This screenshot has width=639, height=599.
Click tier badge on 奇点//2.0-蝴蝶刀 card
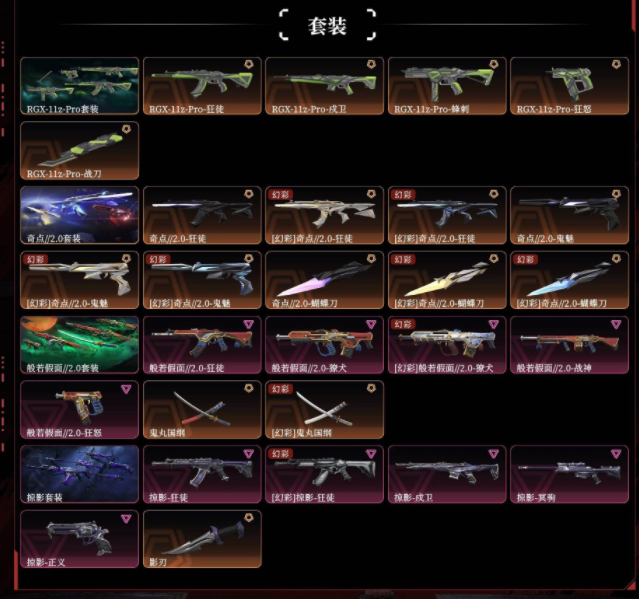(371, 259)
